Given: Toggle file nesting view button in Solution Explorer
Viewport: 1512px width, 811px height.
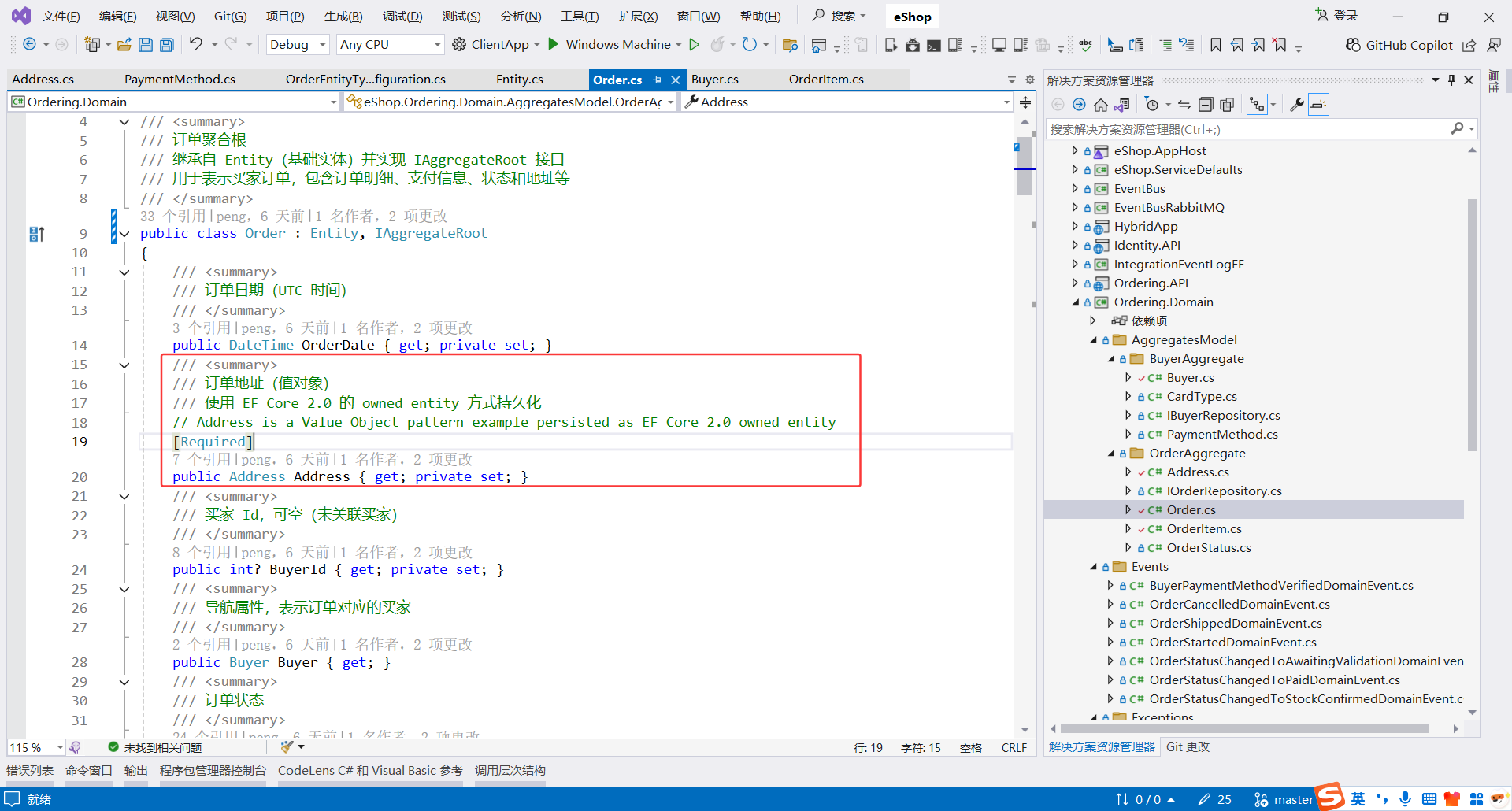Looking at the screenshot, I should (1258, 105).
